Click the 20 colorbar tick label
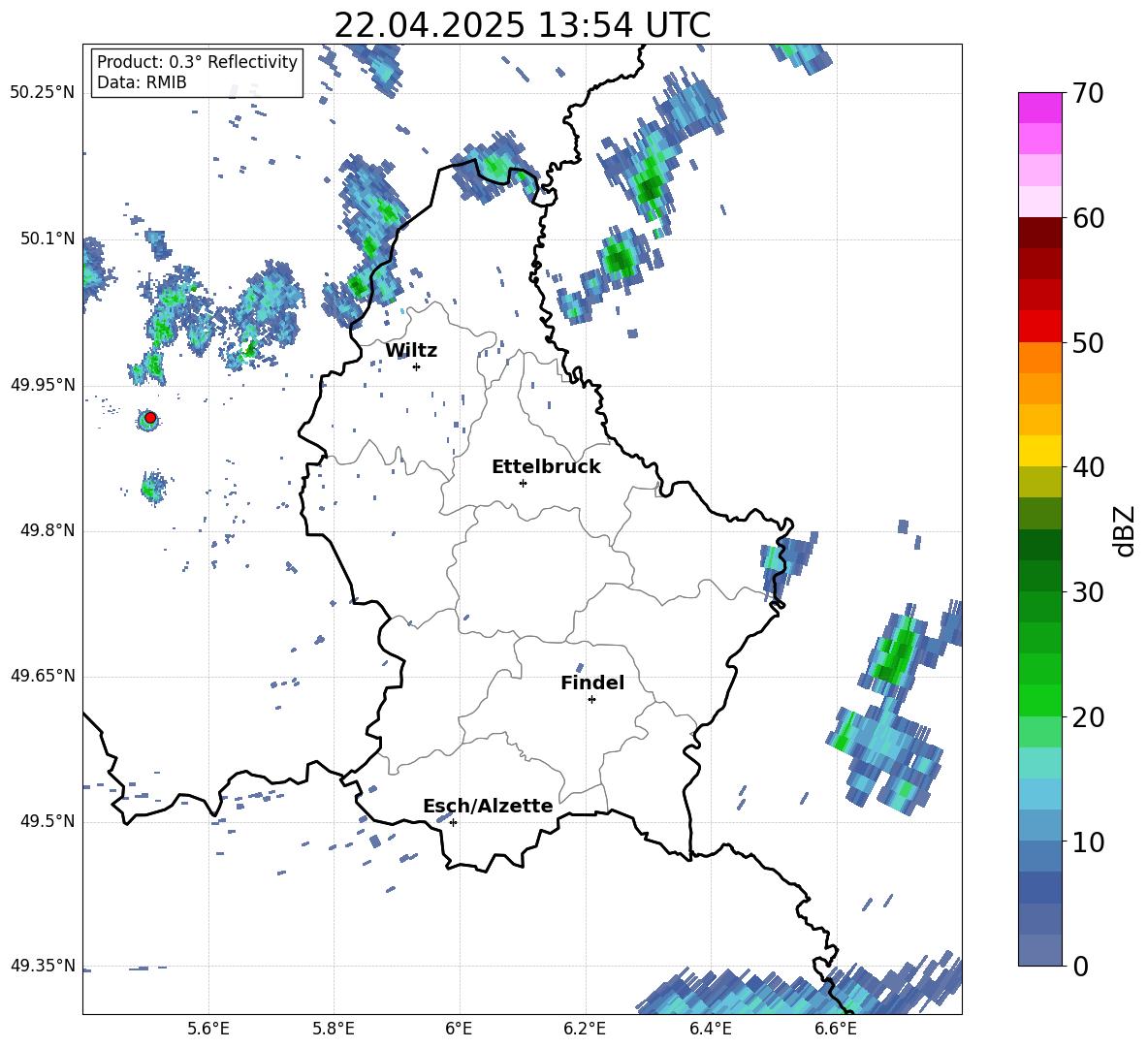Screen dimensions: 1148x1048 pyautogui.click(x=1088, y=716)
